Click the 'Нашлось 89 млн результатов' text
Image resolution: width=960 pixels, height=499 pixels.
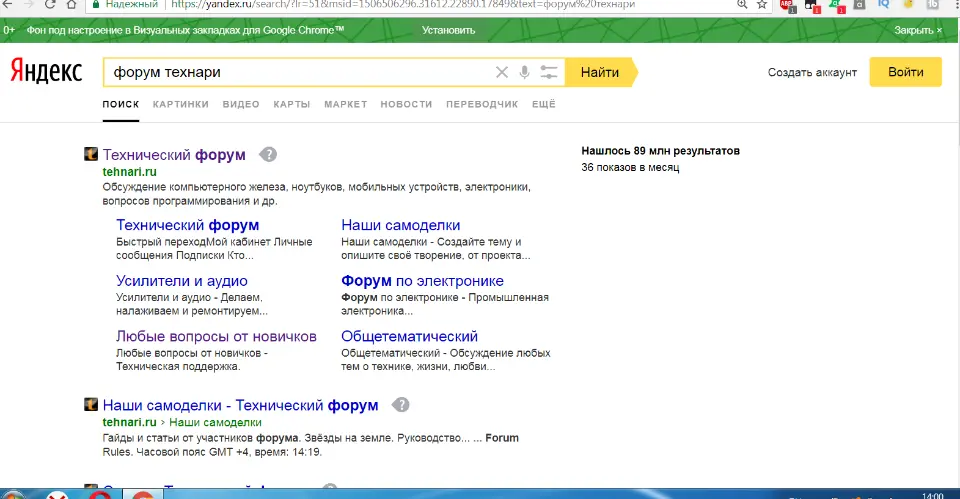[x=661, y=151]
